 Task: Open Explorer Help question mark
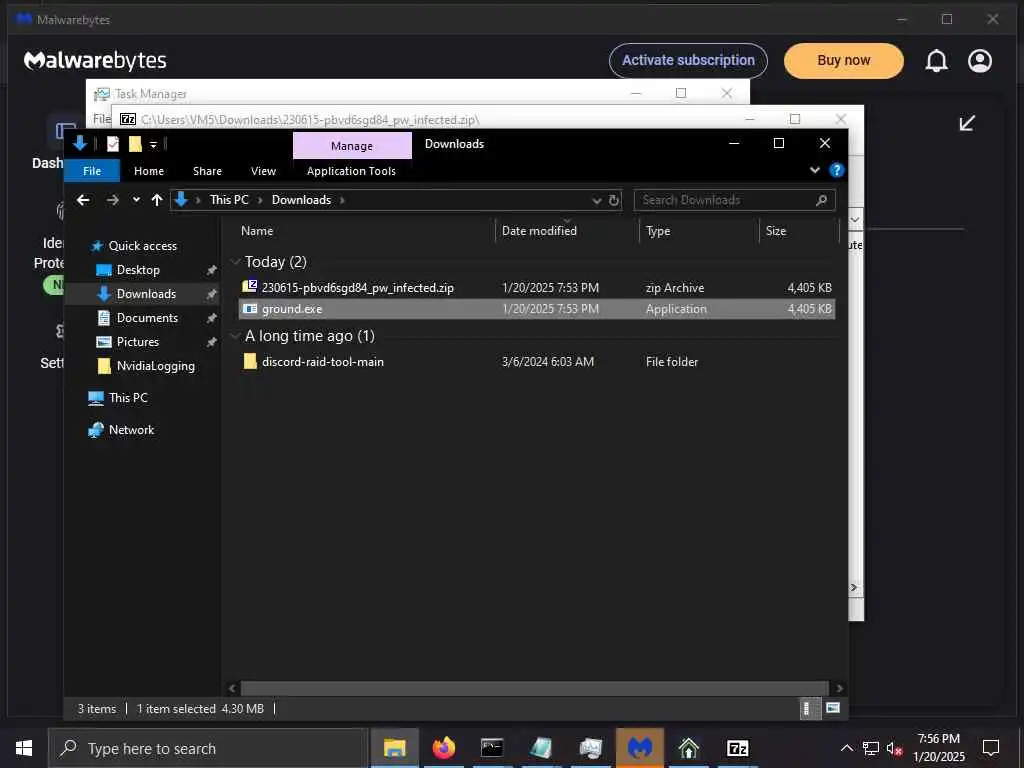tap(836, 170)
